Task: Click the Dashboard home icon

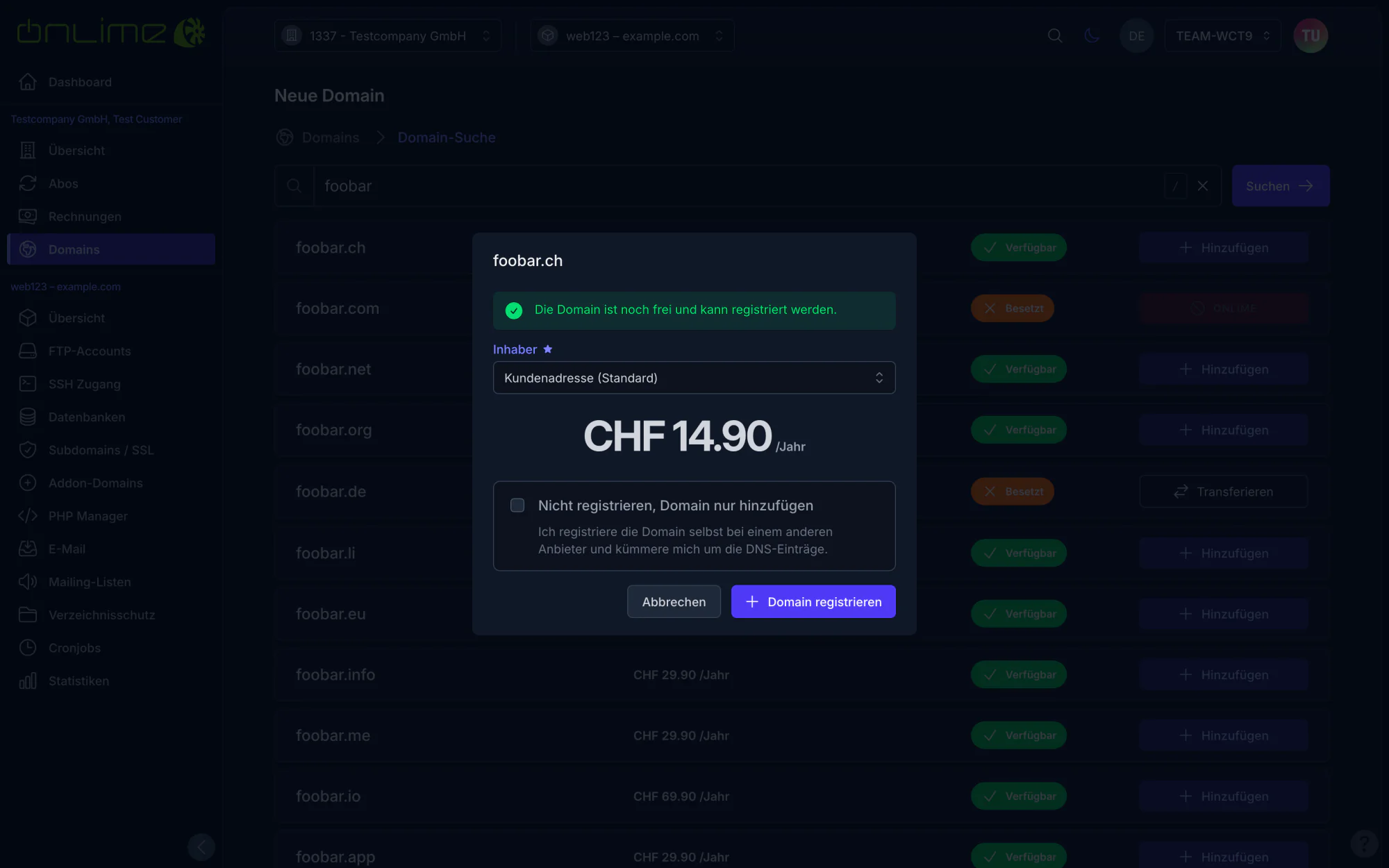Action: click(x=28, y=82)
